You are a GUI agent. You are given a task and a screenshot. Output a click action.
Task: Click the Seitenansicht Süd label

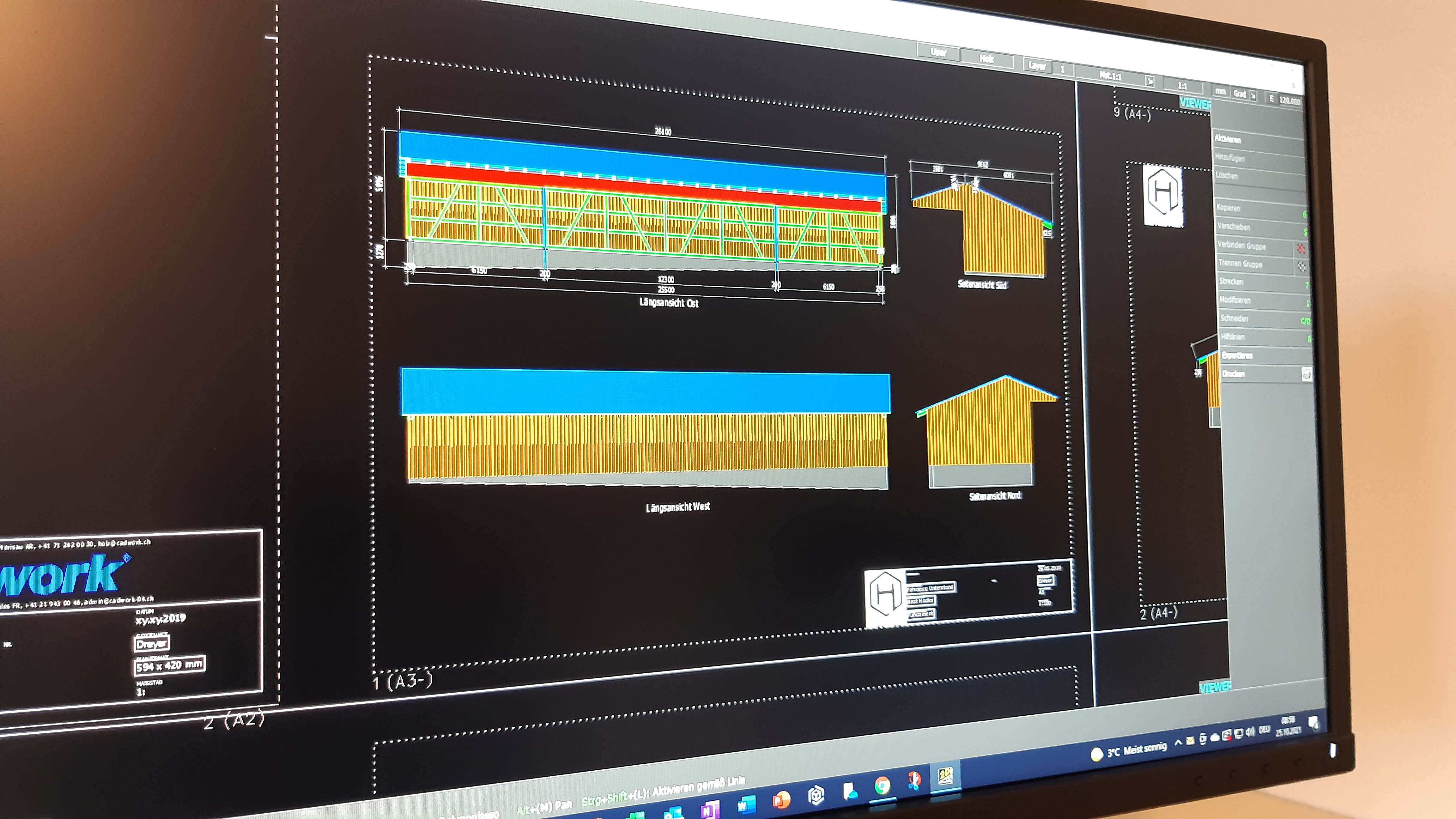coord(982,284)
